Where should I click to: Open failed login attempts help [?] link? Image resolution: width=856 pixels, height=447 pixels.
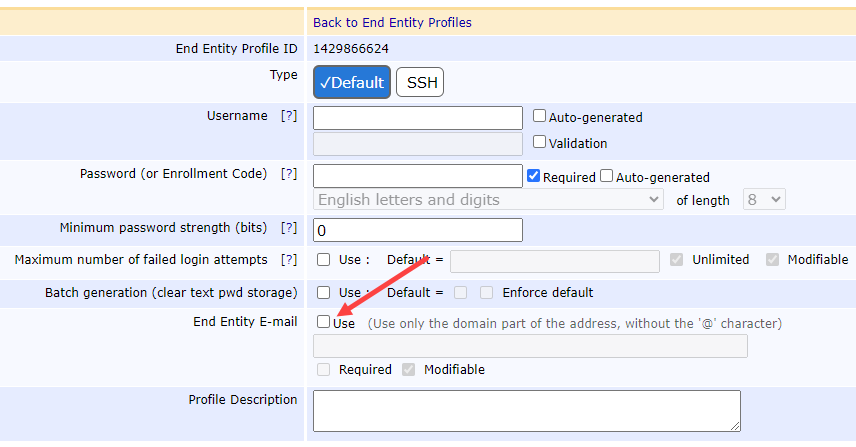click(x=289, y=260)
